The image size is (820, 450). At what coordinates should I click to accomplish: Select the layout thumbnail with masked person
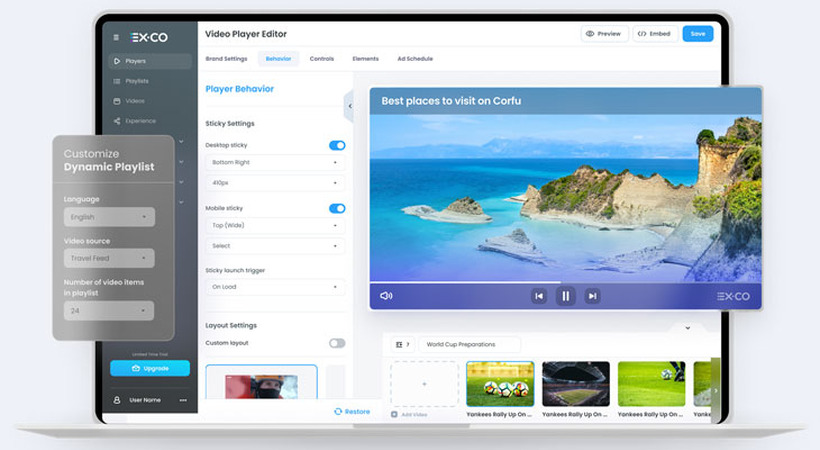tap(261, 382)
